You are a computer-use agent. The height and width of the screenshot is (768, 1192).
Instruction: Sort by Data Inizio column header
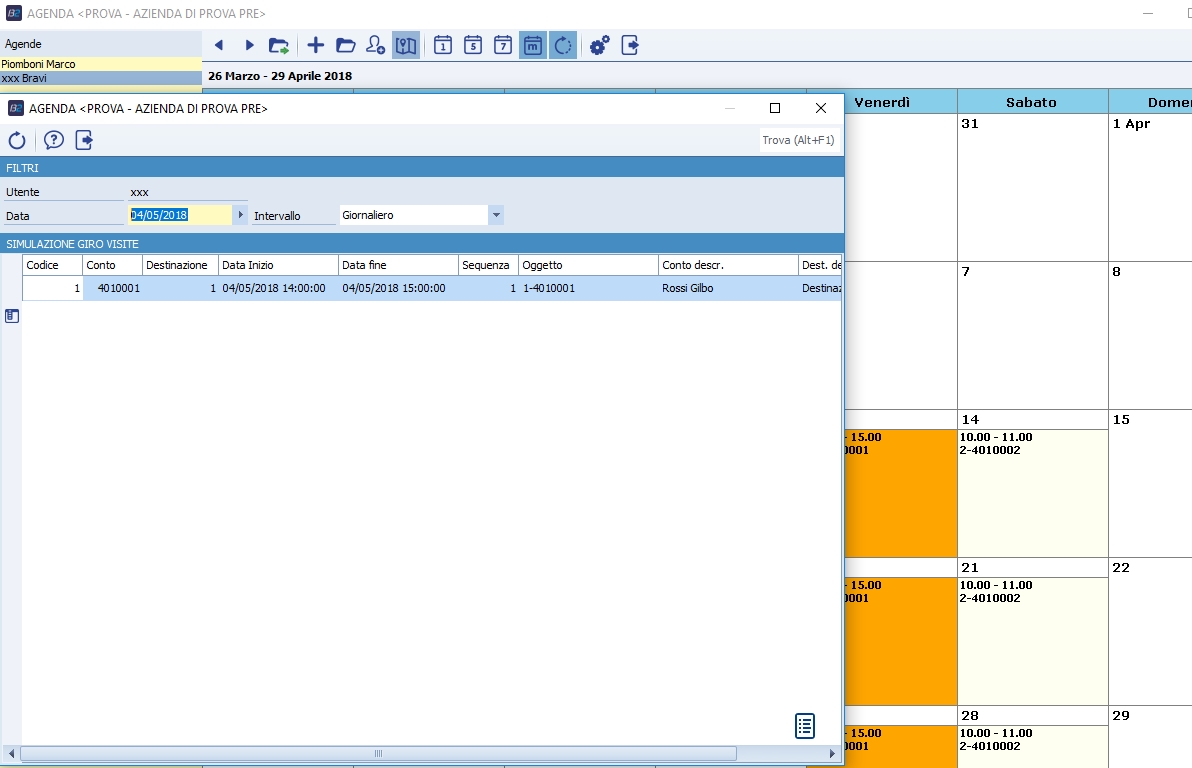click(x=278, y=265)
